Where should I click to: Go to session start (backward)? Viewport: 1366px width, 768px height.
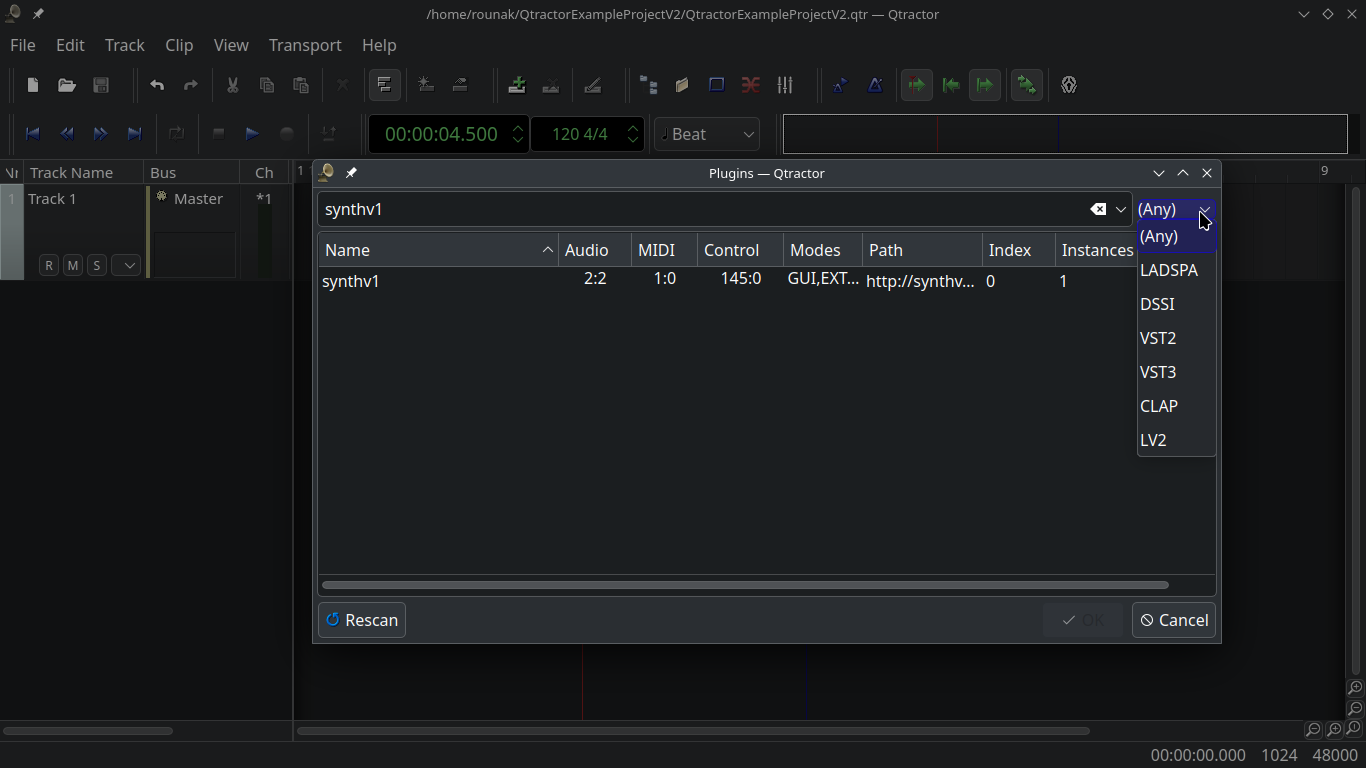click(32, 134)
